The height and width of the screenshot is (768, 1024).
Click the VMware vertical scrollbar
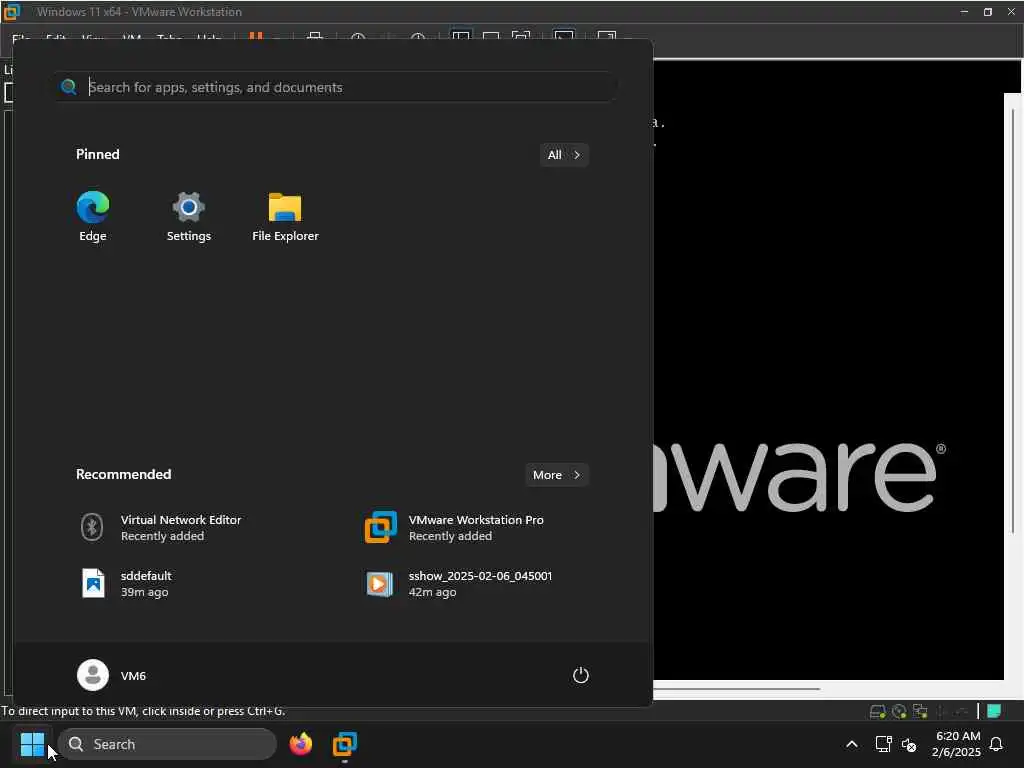click(x=1013, y=320)
